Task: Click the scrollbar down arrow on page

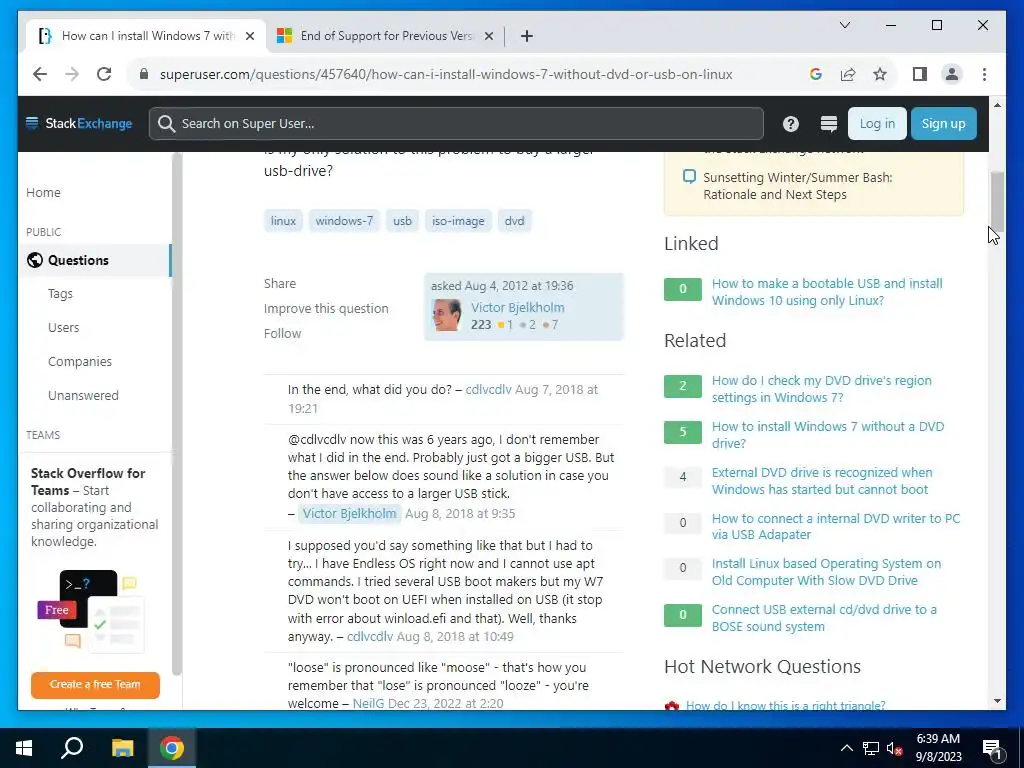Action: 997,701
